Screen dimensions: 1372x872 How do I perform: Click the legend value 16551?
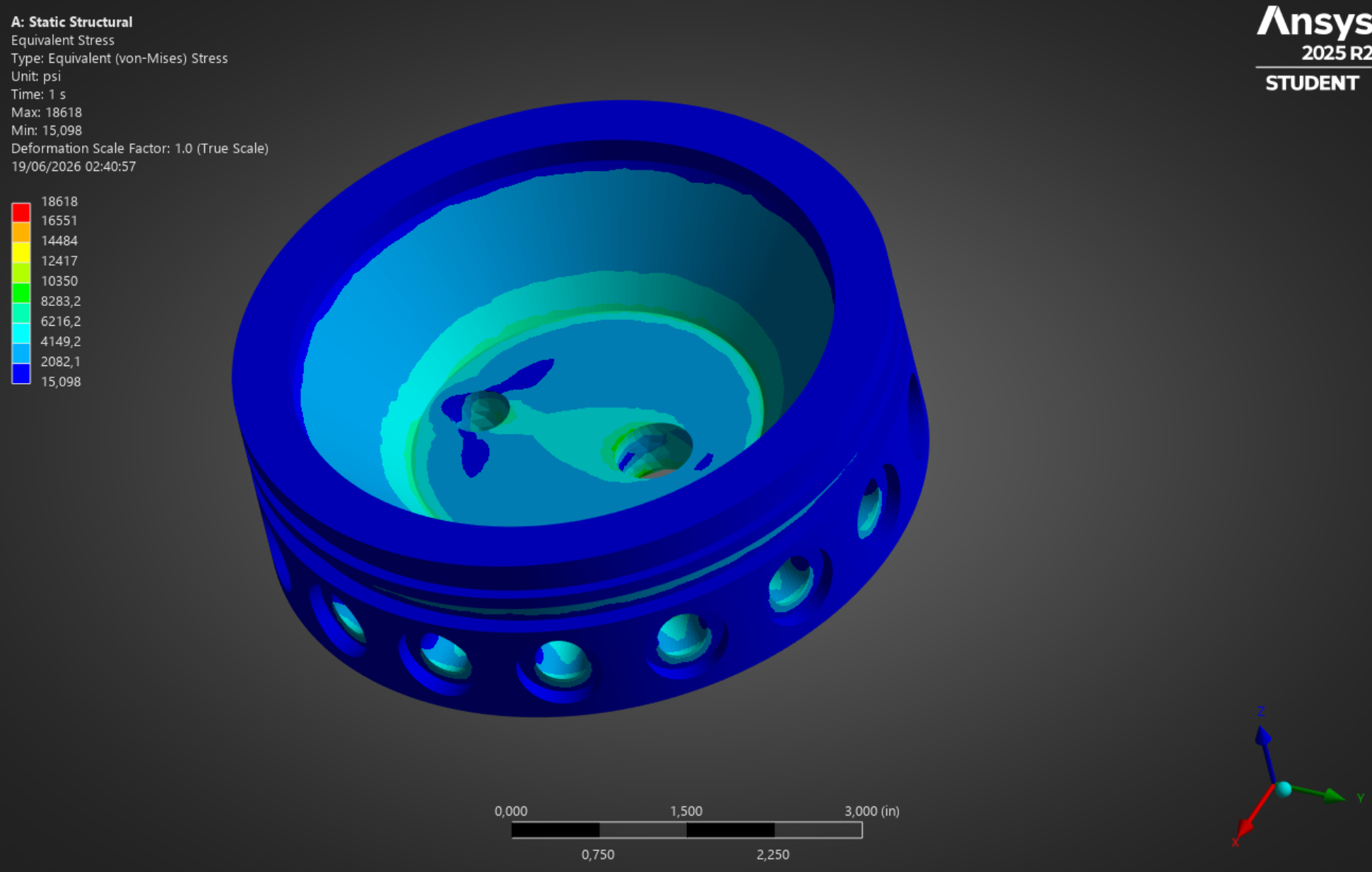[x=59, y=220]
